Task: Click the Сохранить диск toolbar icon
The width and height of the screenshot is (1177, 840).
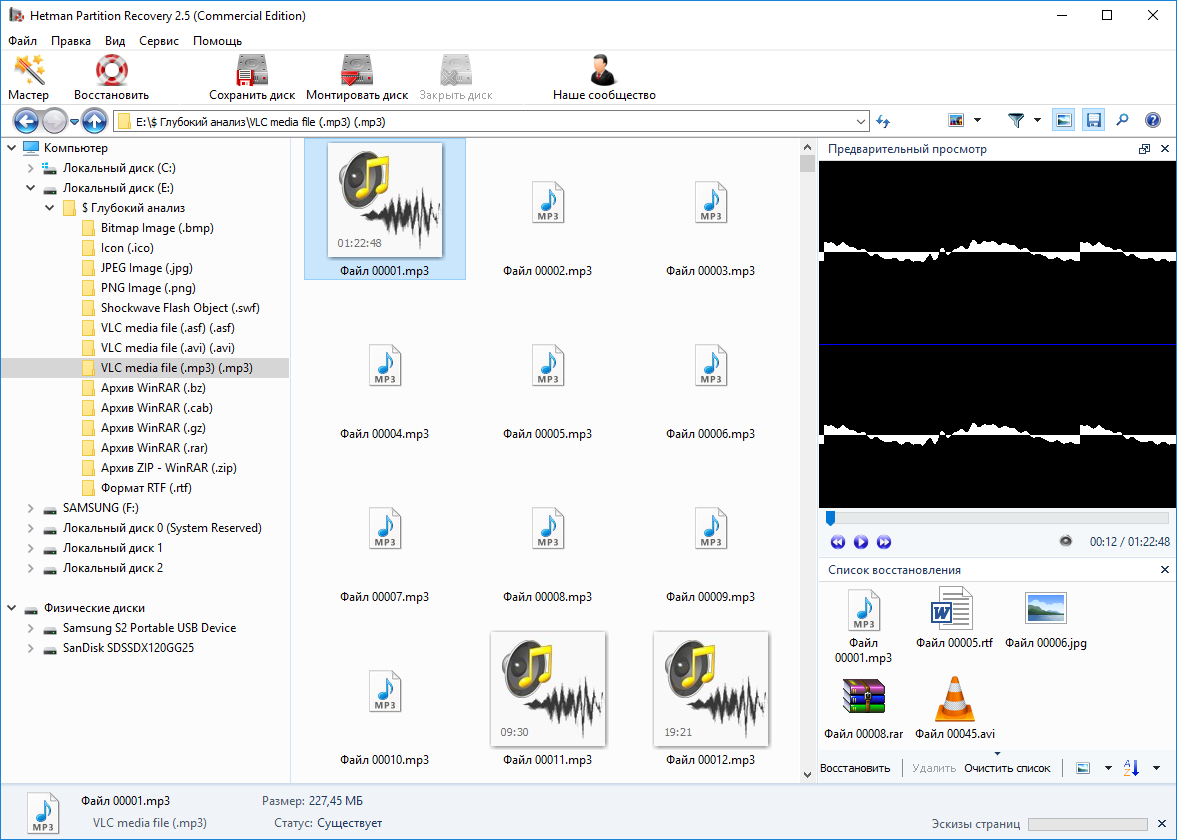Action: 252,78
